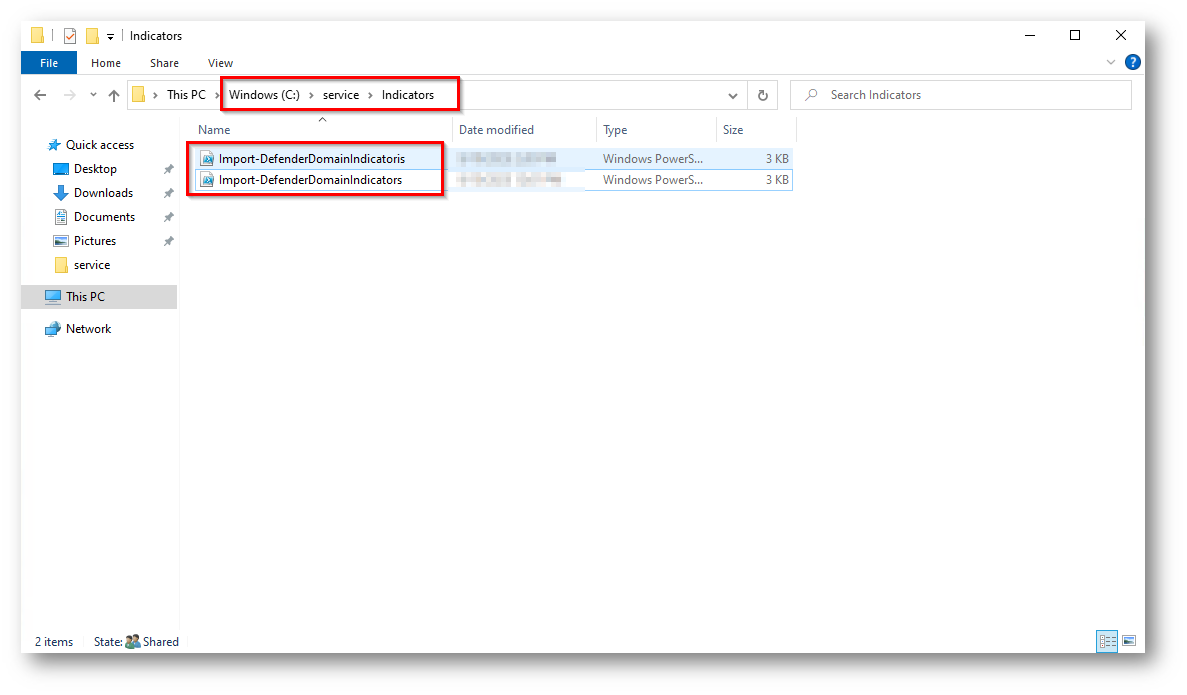
Task: Open the Share ribbon tab
Action: [x=164, y=63]
